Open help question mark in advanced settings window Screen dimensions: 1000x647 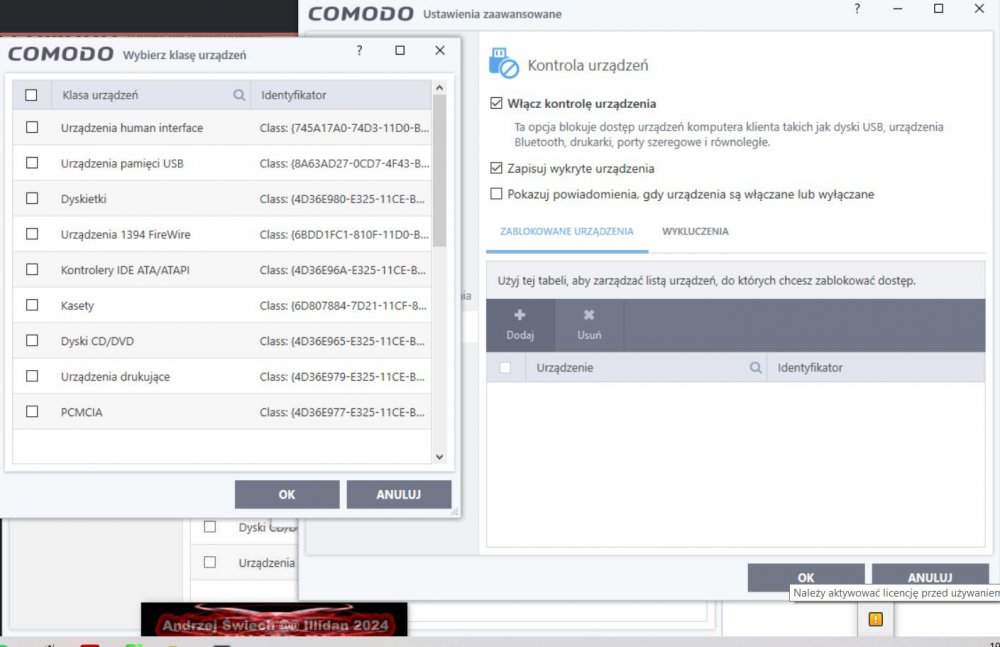coord(857,9)
